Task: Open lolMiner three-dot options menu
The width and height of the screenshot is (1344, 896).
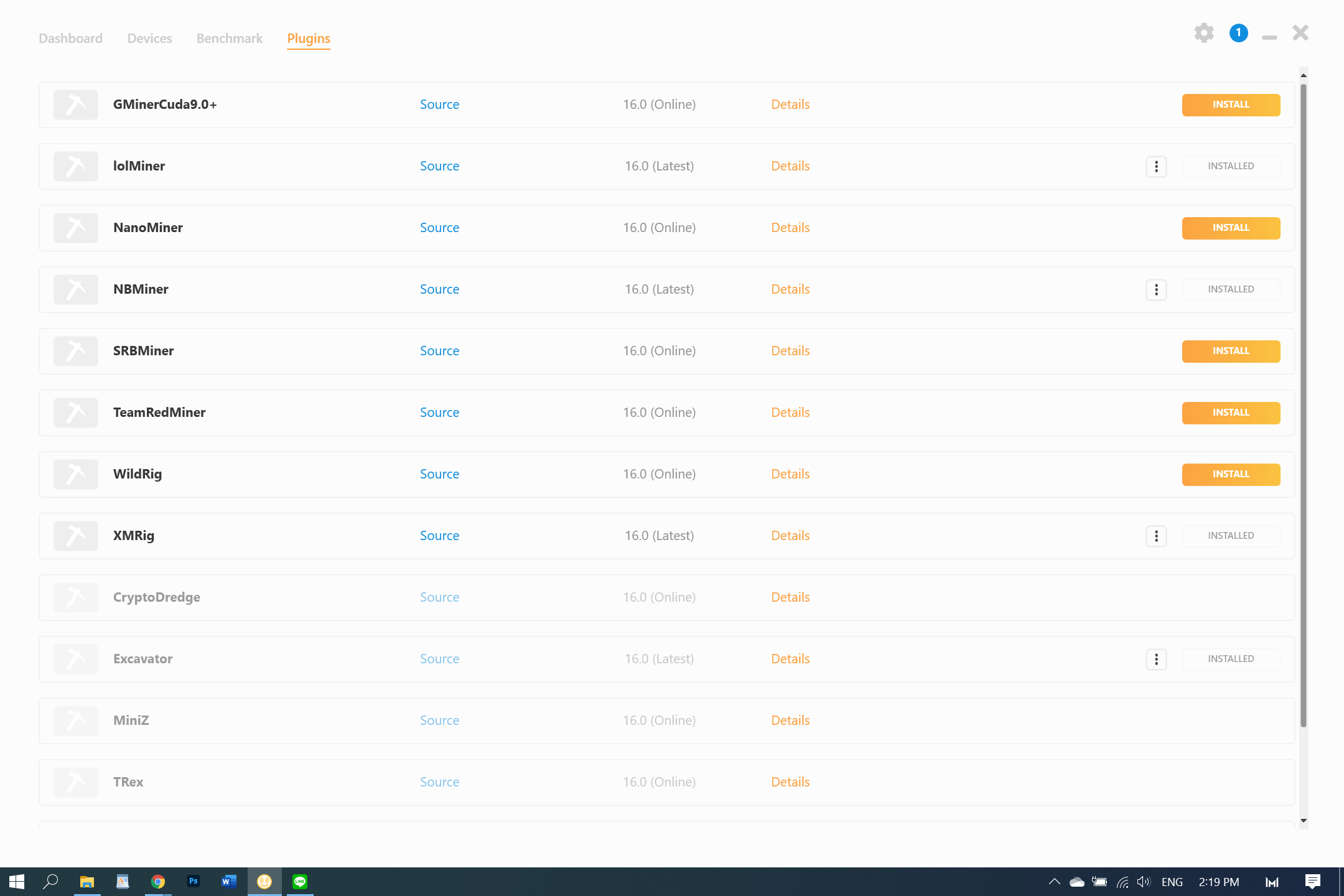Action: pos(1156,166)
